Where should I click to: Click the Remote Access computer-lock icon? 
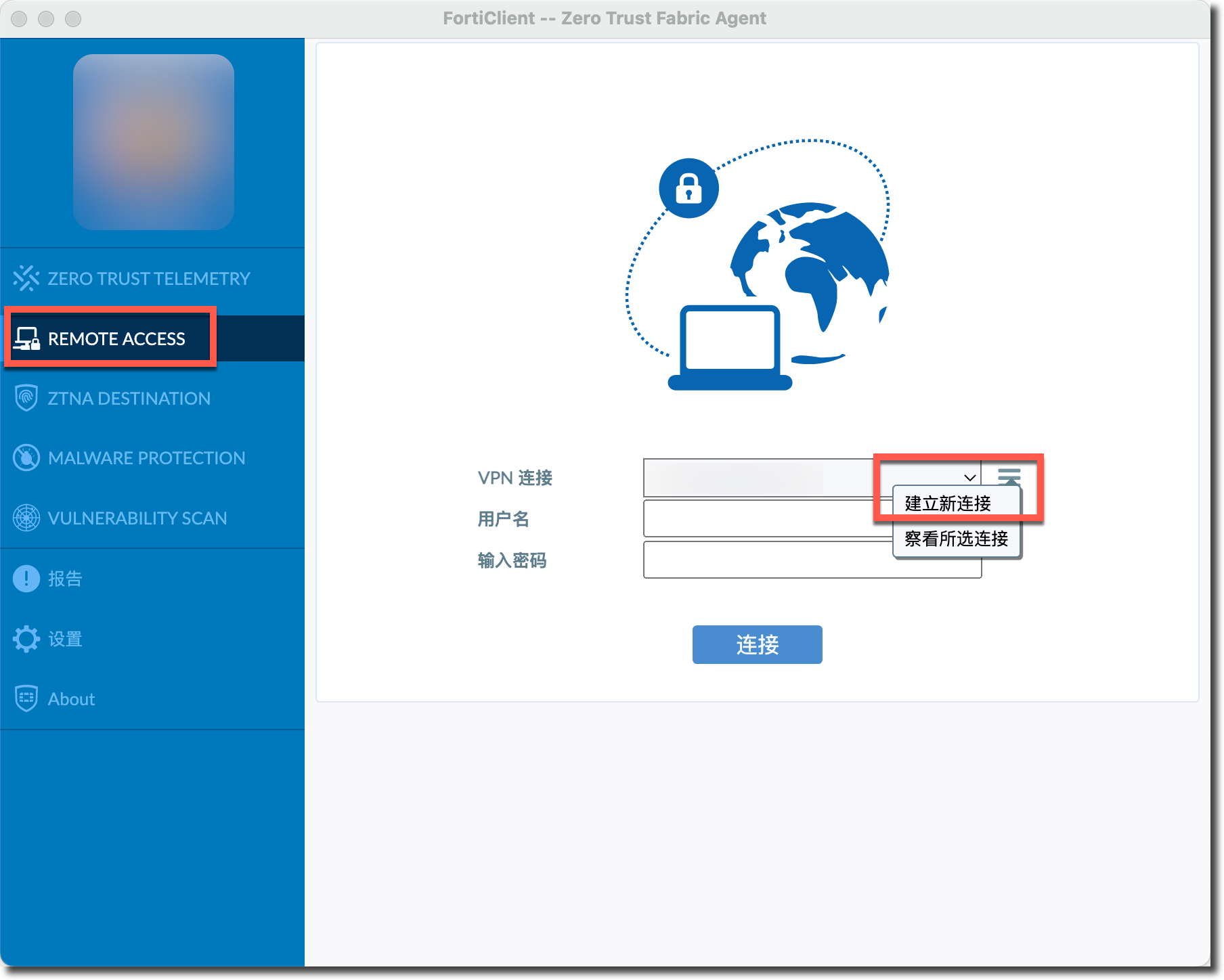(x=26, y=338)
